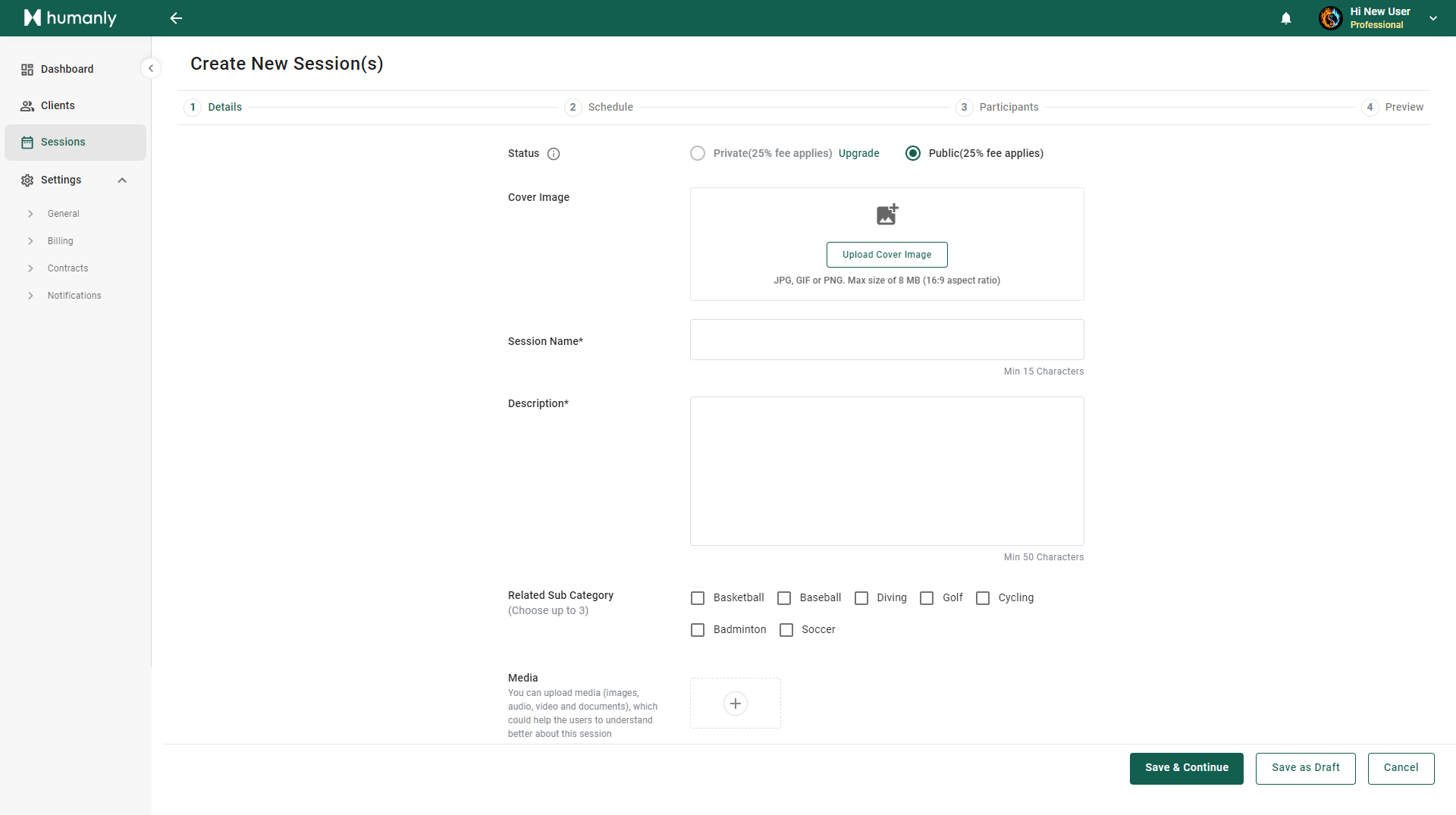
Task: Check the Baseball checkbox
Action: pyautogui.click(x=784, y=598)
